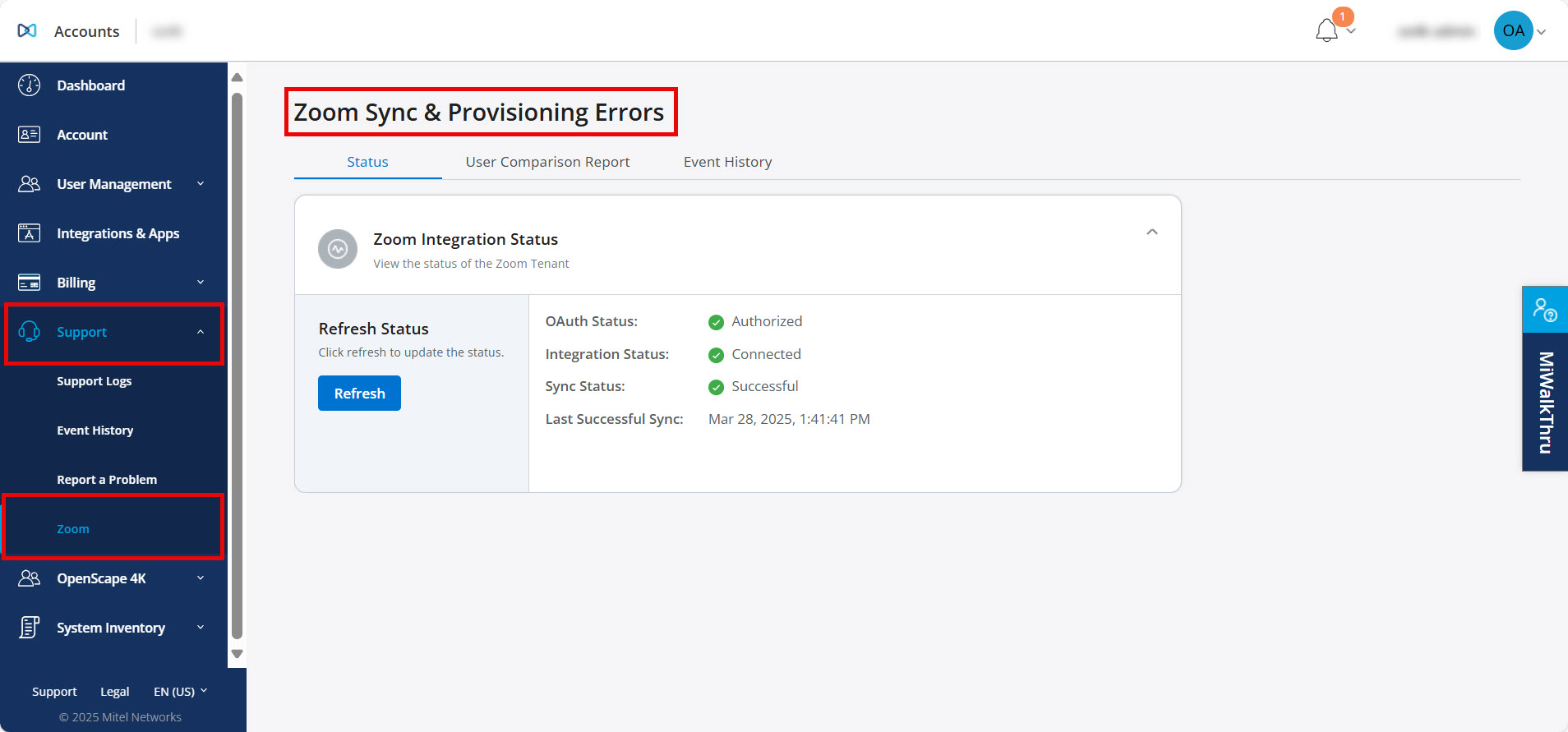Switch to the Event History tab

point(727,162)
